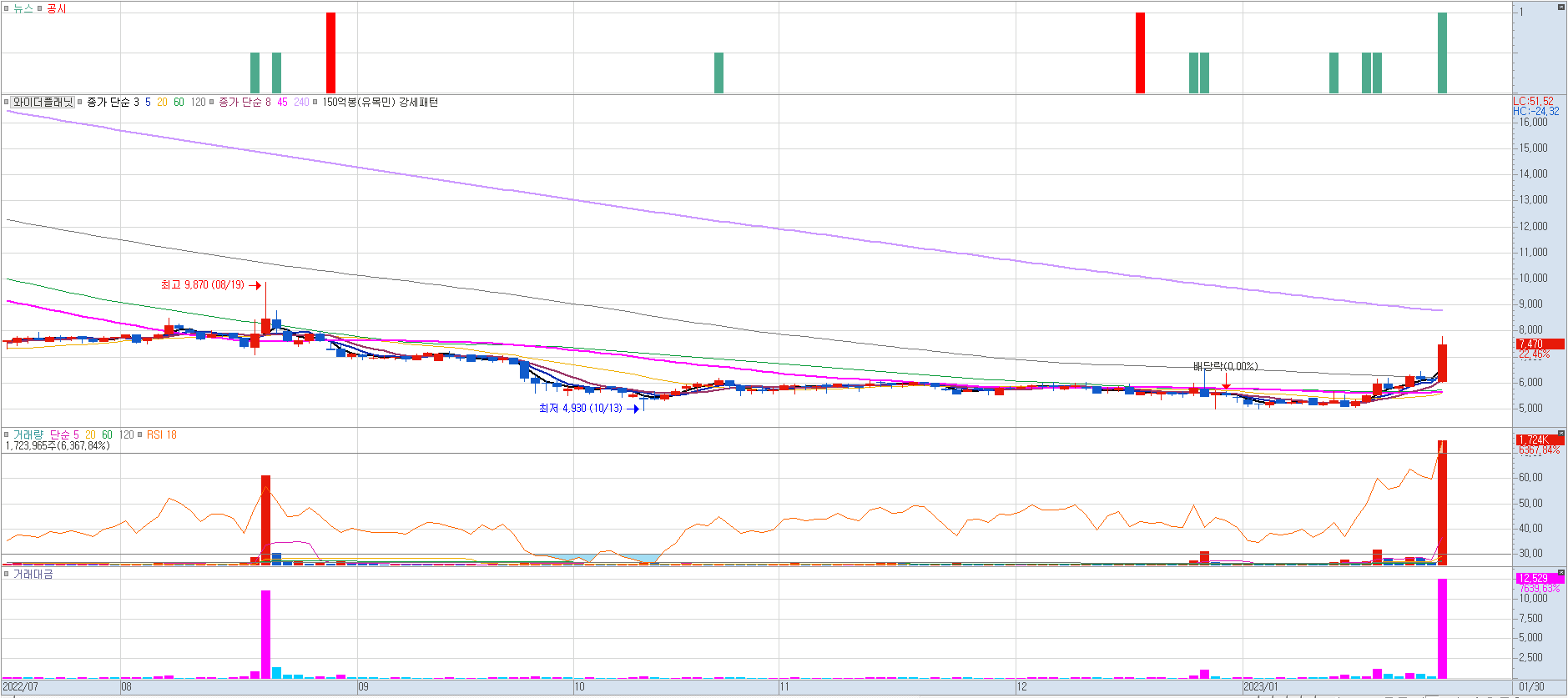Click the 최저 4,930 (10/13) low marker
The width and height of the screenshot is (1568, 698).
tap(589, 409)
